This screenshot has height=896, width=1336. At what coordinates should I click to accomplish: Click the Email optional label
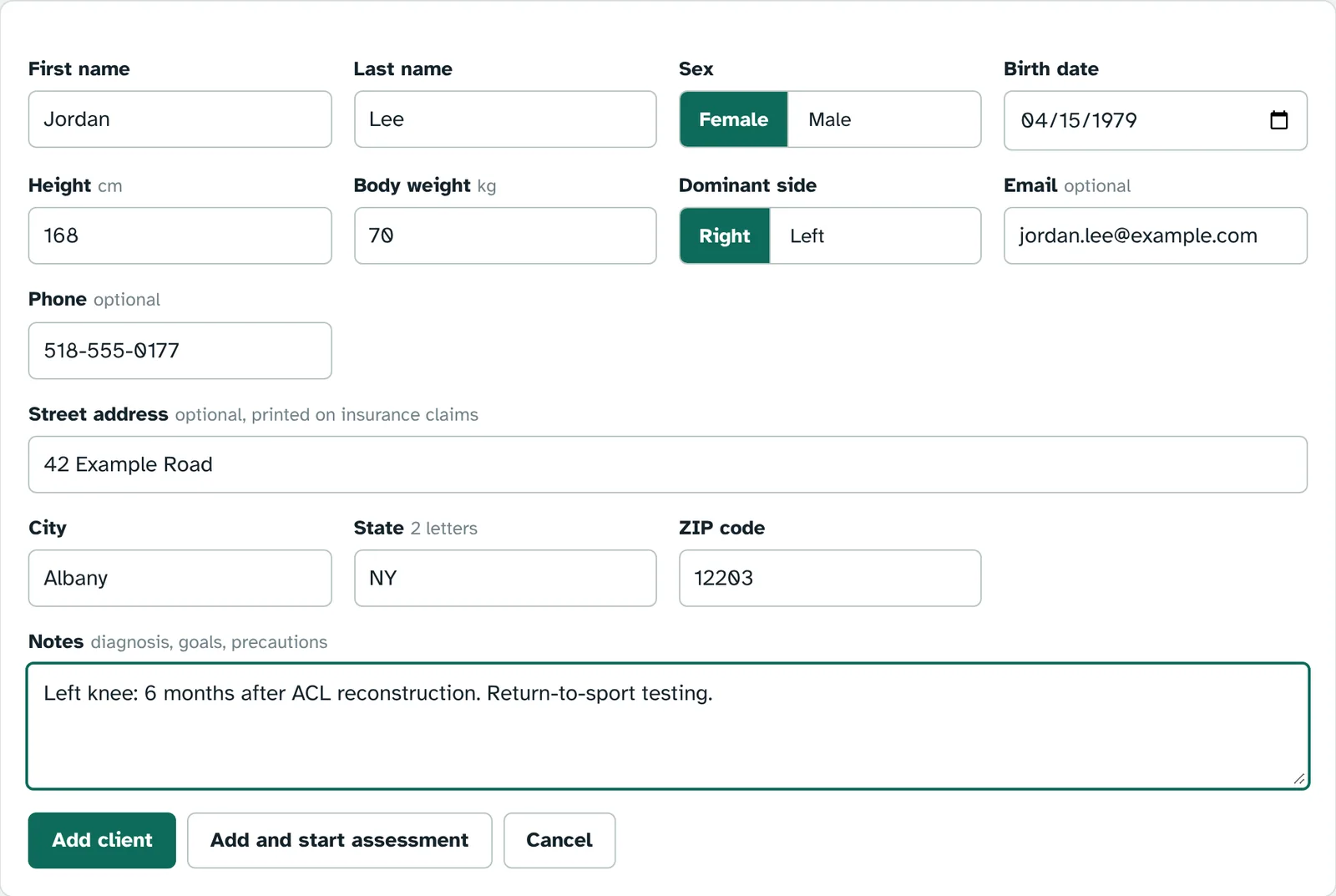[x=1067, y=185]
